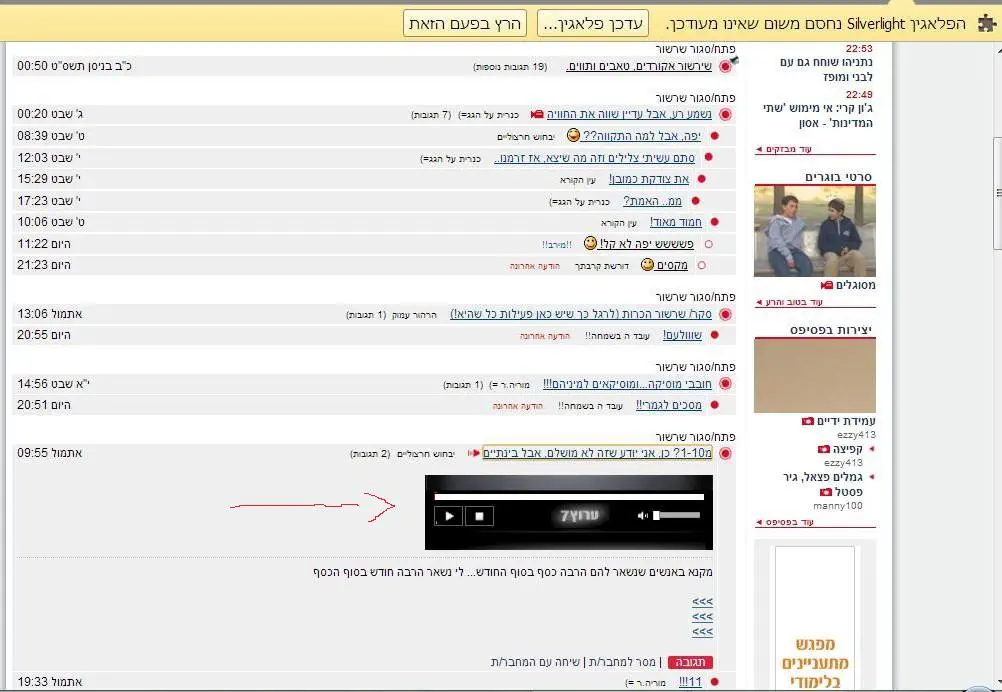This screenshot has width=1002, height=692.
Task: Toggle open/close thread above חובבי מוסיקה
Action: click(696, 367)
